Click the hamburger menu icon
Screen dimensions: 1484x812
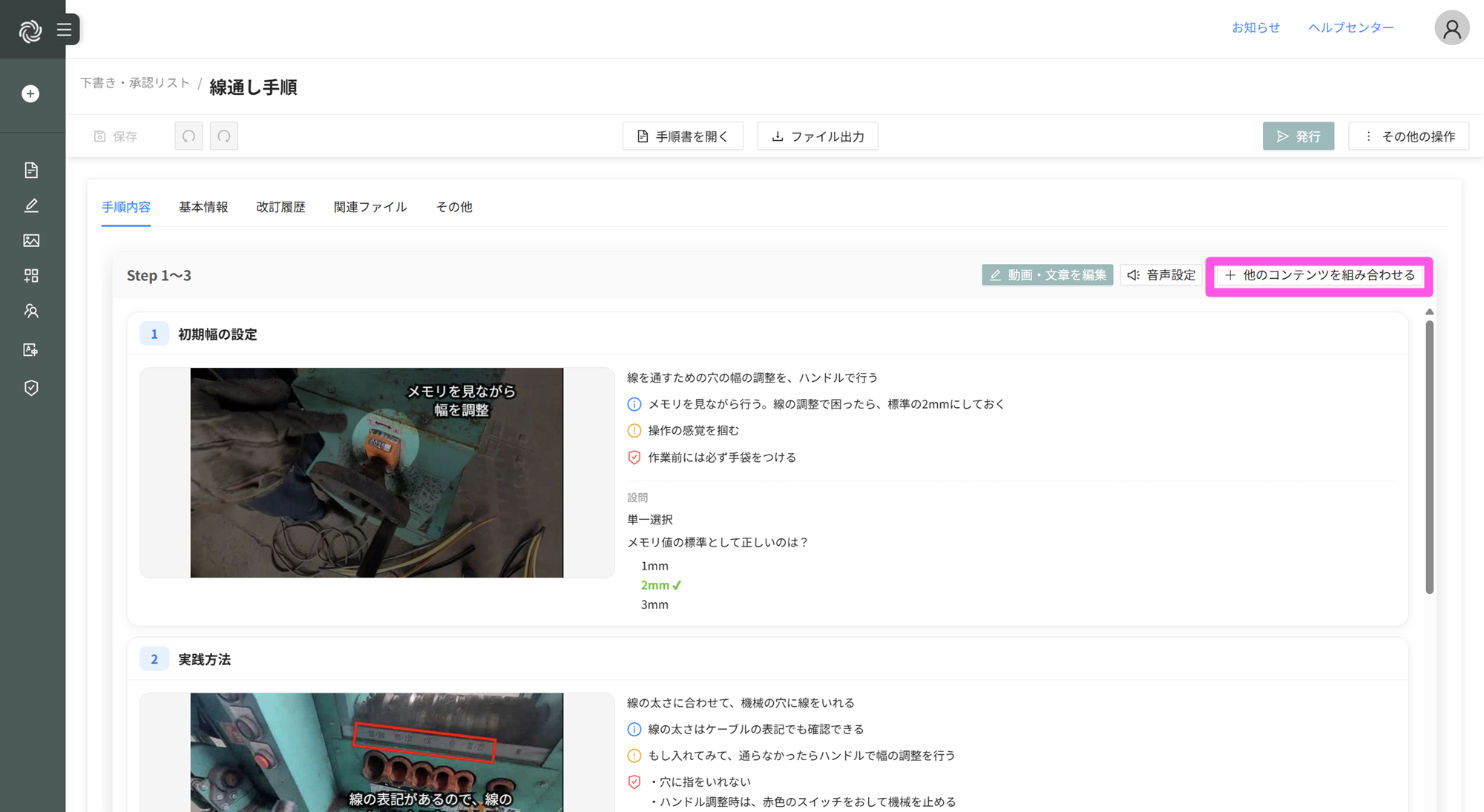pos(65,30)
